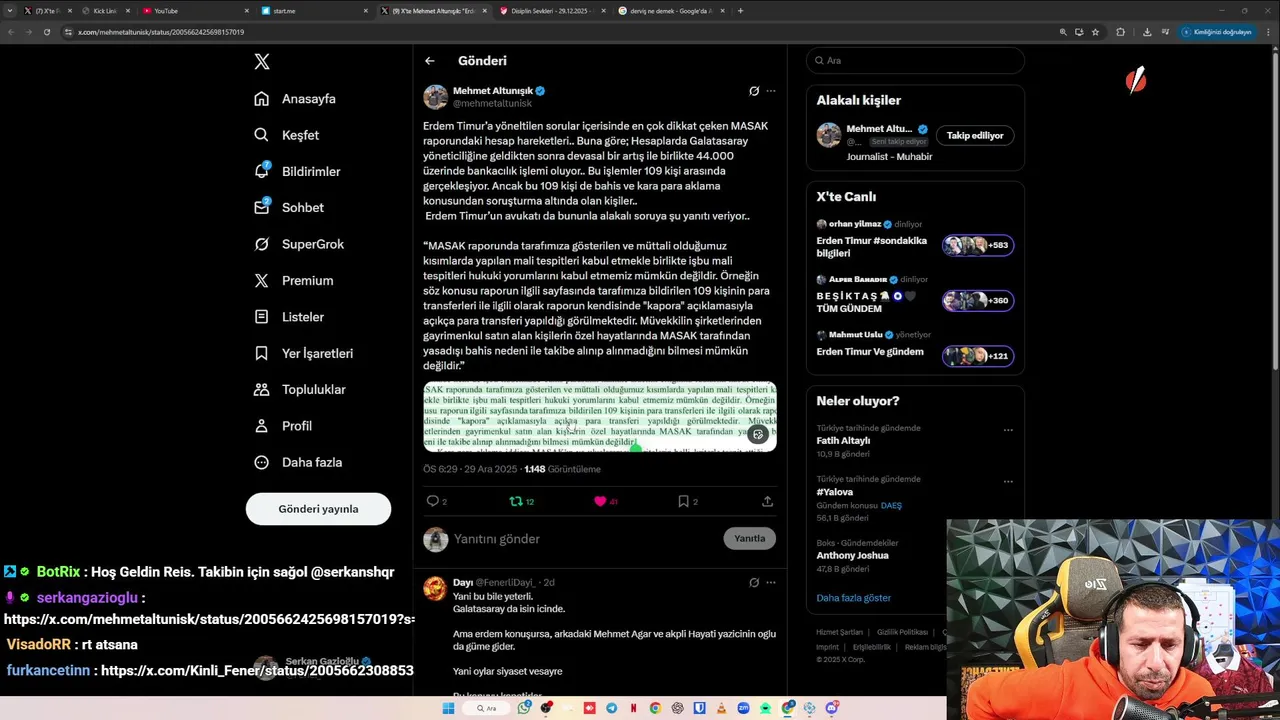Open Sohbet messages
This screenshot has height=720, width=1280.
click(289, 208)
